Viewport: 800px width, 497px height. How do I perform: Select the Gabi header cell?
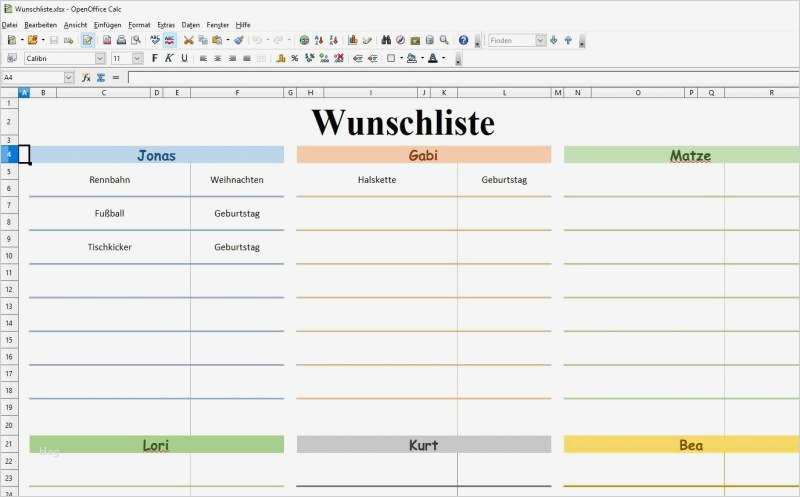point(423,155)
